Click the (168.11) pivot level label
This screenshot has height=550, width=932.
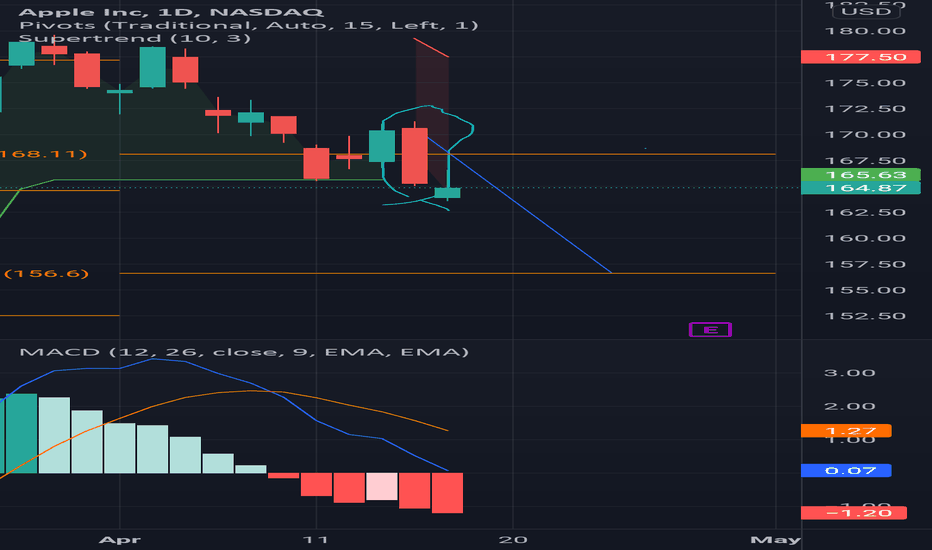(x=44, y=154)
